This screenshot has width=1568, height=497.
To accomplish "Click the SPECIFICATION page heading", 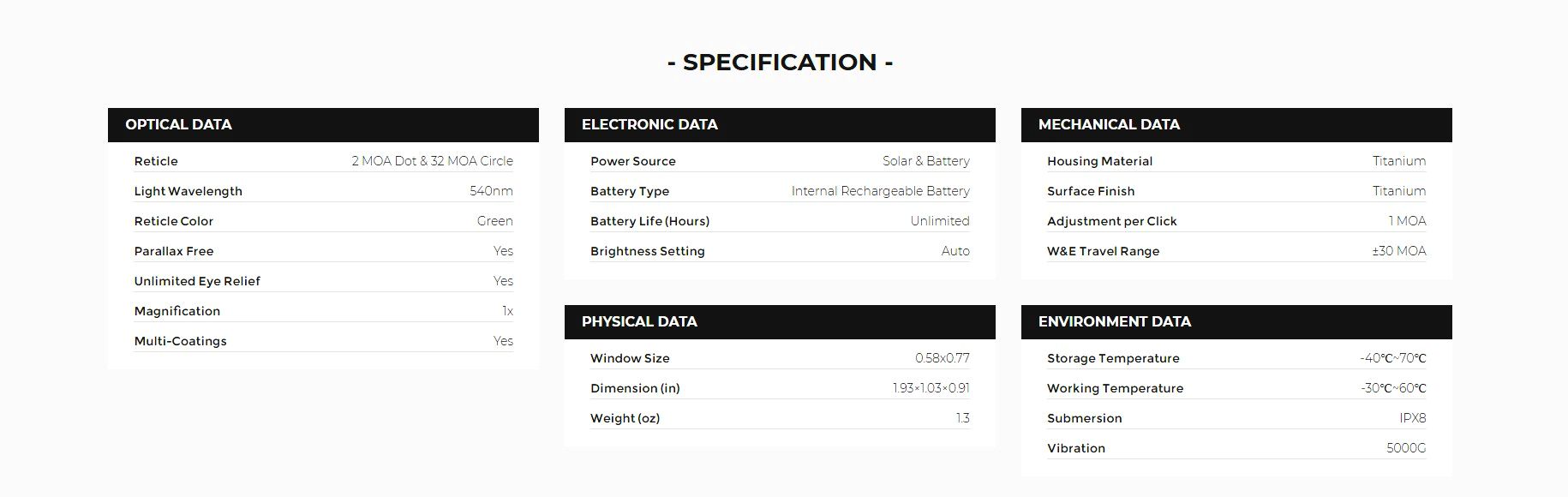I will [x=780, y=63].
